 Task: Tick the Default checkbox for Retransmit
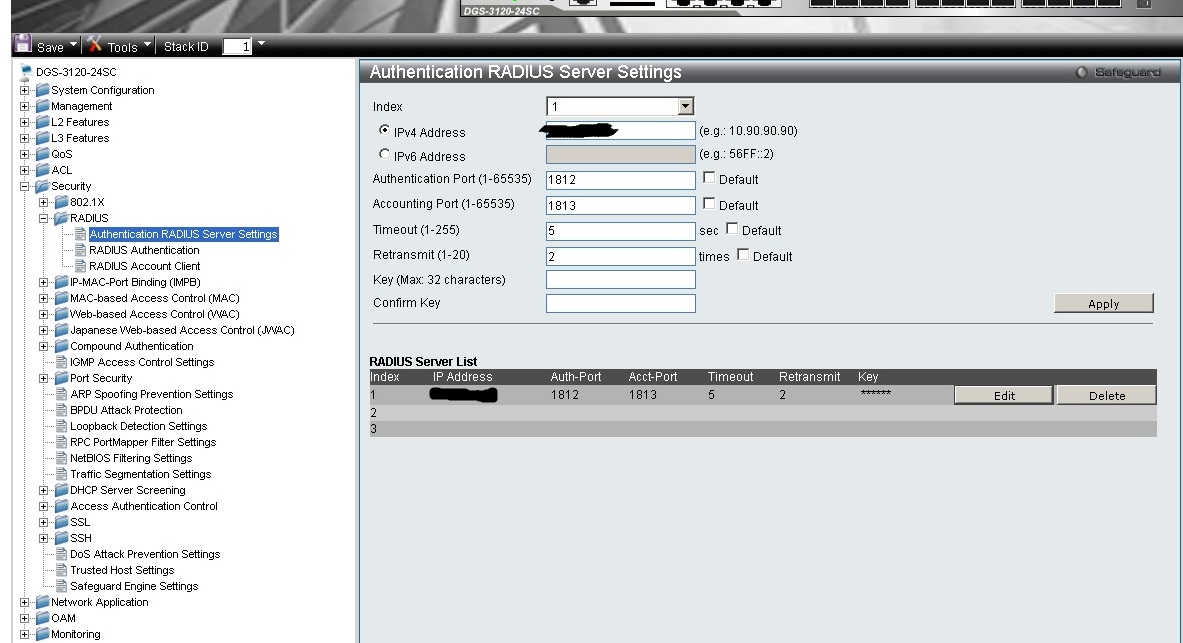pyautogui.click(x=743, y=255)
